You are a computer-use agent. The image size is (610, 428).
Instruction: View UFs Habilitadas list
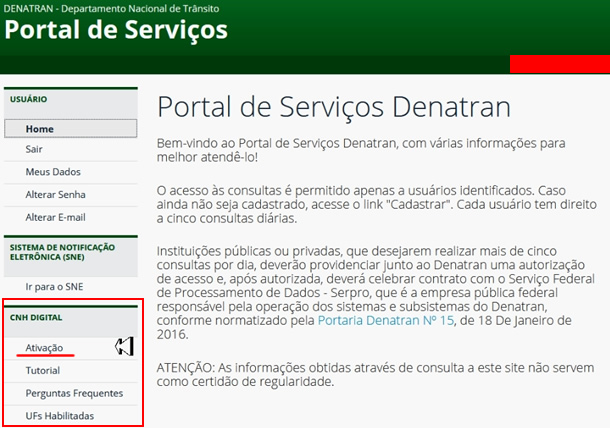(60, 416)
